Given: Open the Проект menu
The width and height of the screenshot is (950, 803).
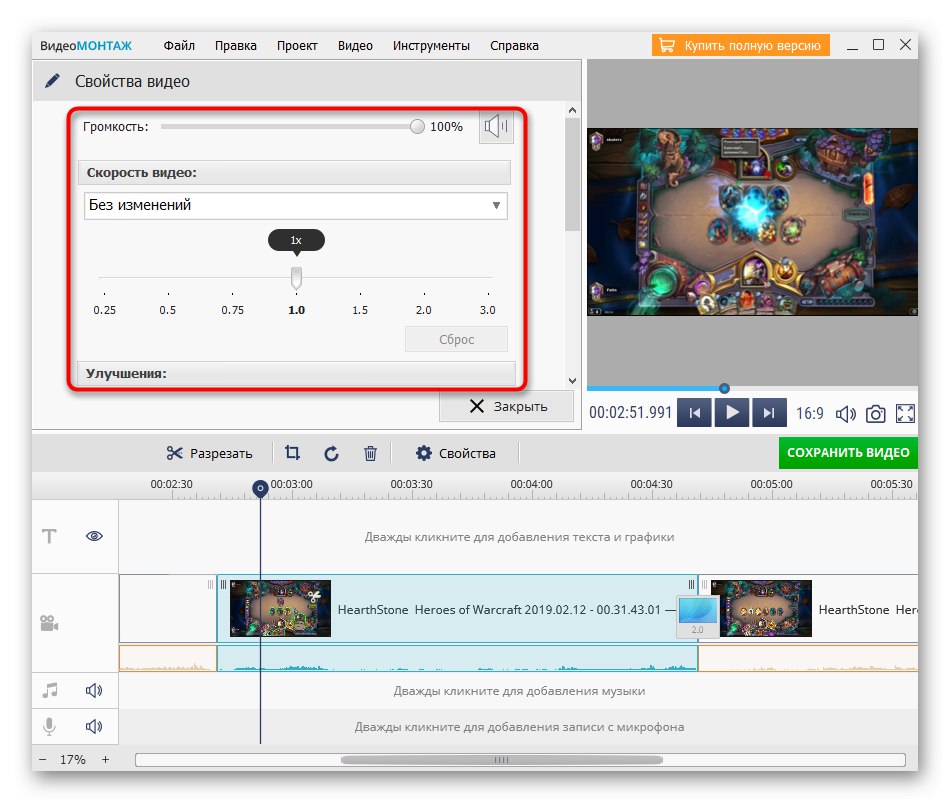Looking at the screenshot, I should (297, 45).
